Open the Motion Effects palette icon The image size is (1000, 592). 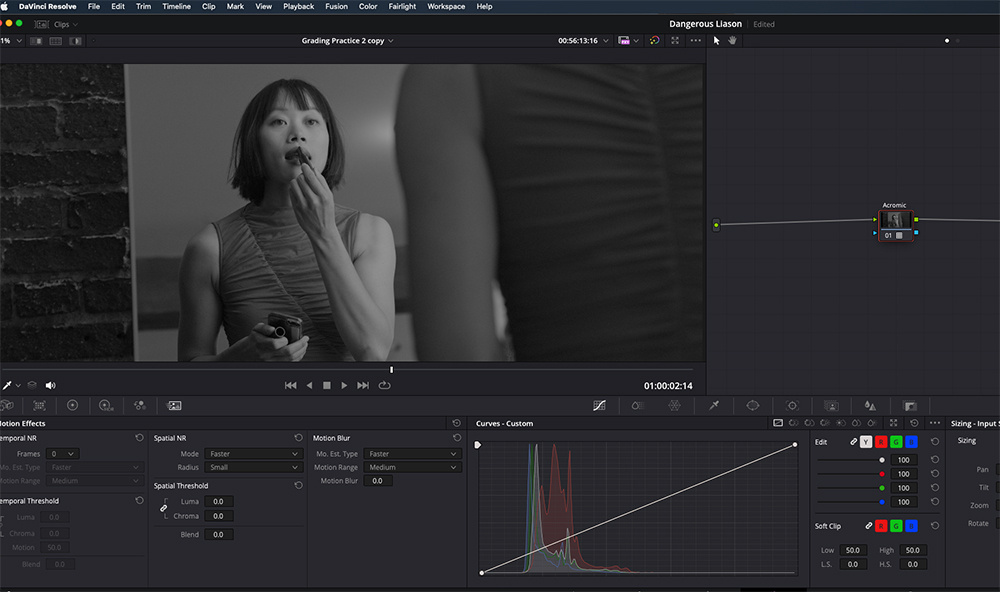(x=174, y=406)
